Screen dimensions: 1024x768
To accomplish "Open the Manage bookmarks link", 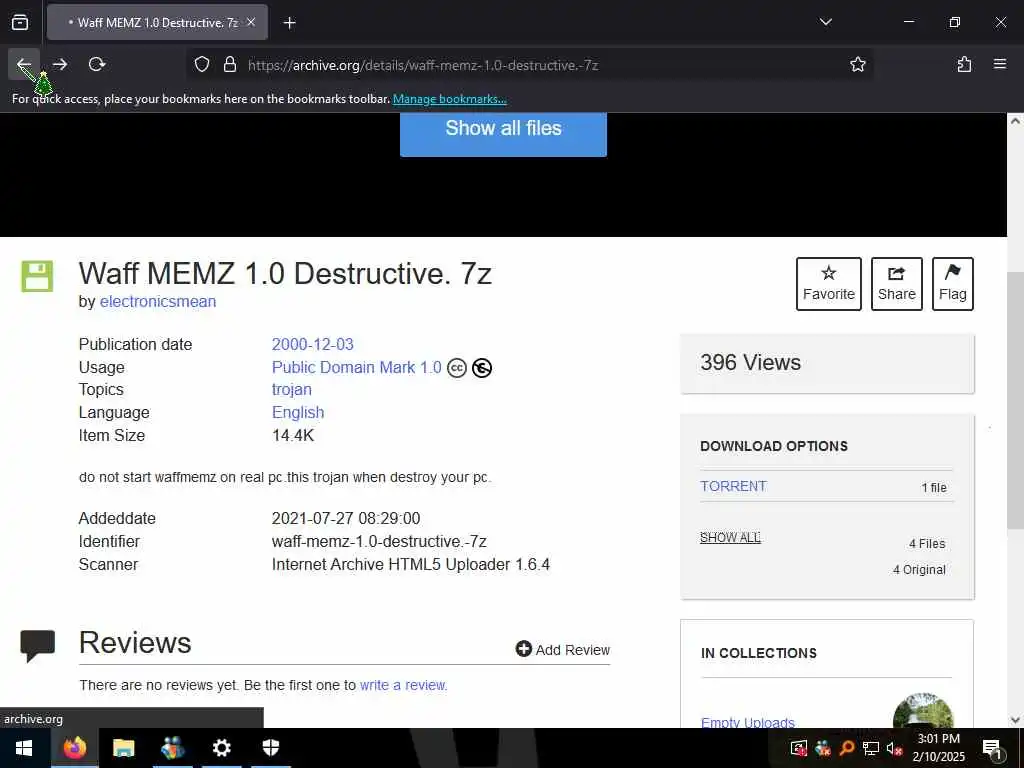I will (x=449, y=99).
